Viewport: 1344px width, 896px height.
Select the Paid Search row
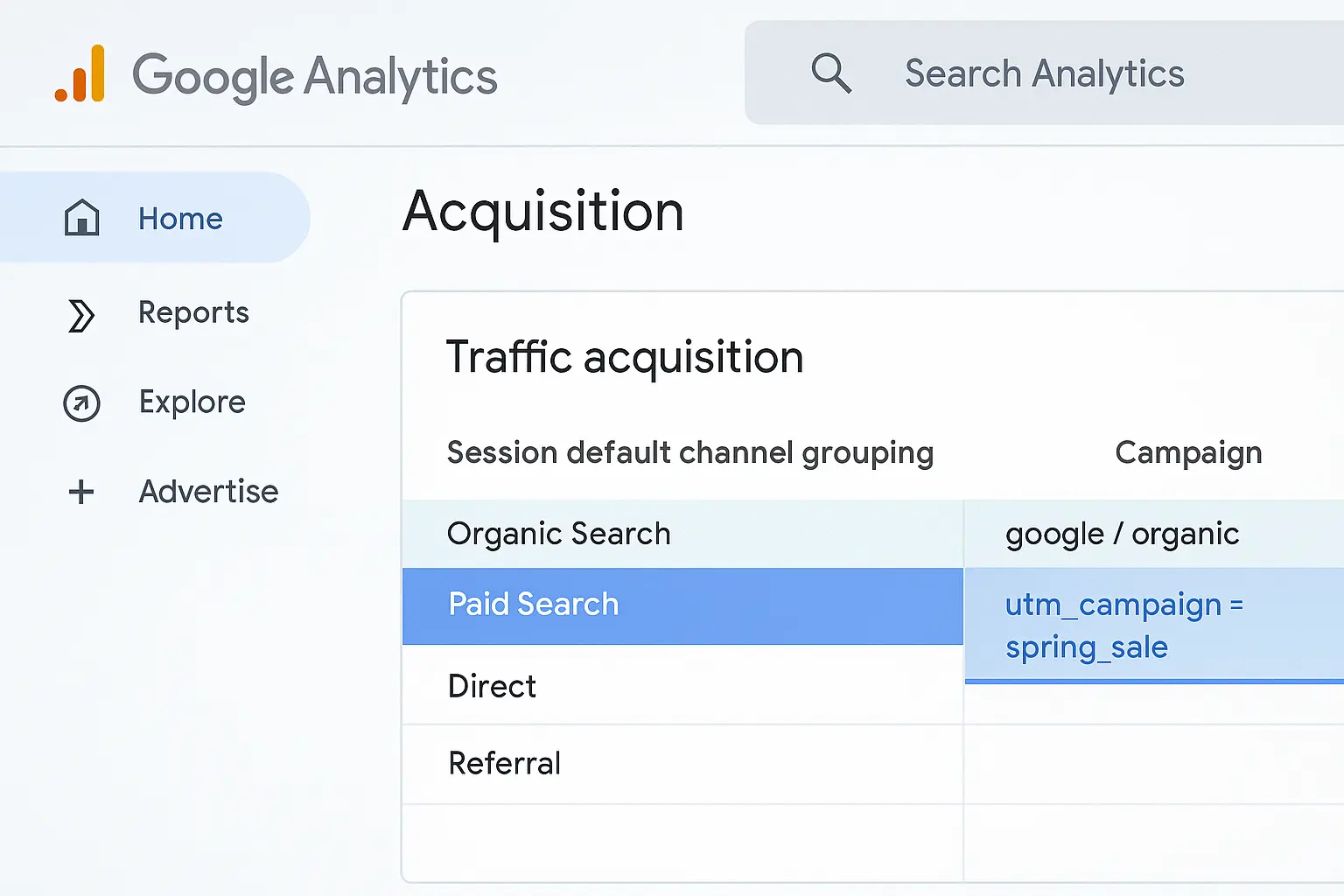click(533, 605)
